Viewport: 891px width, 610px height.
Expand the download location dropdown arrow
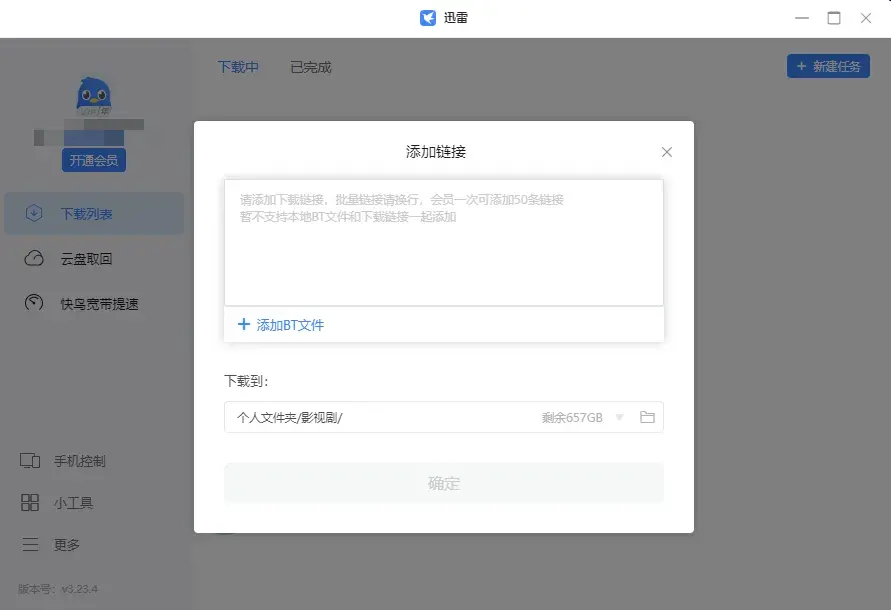point(620,417)
